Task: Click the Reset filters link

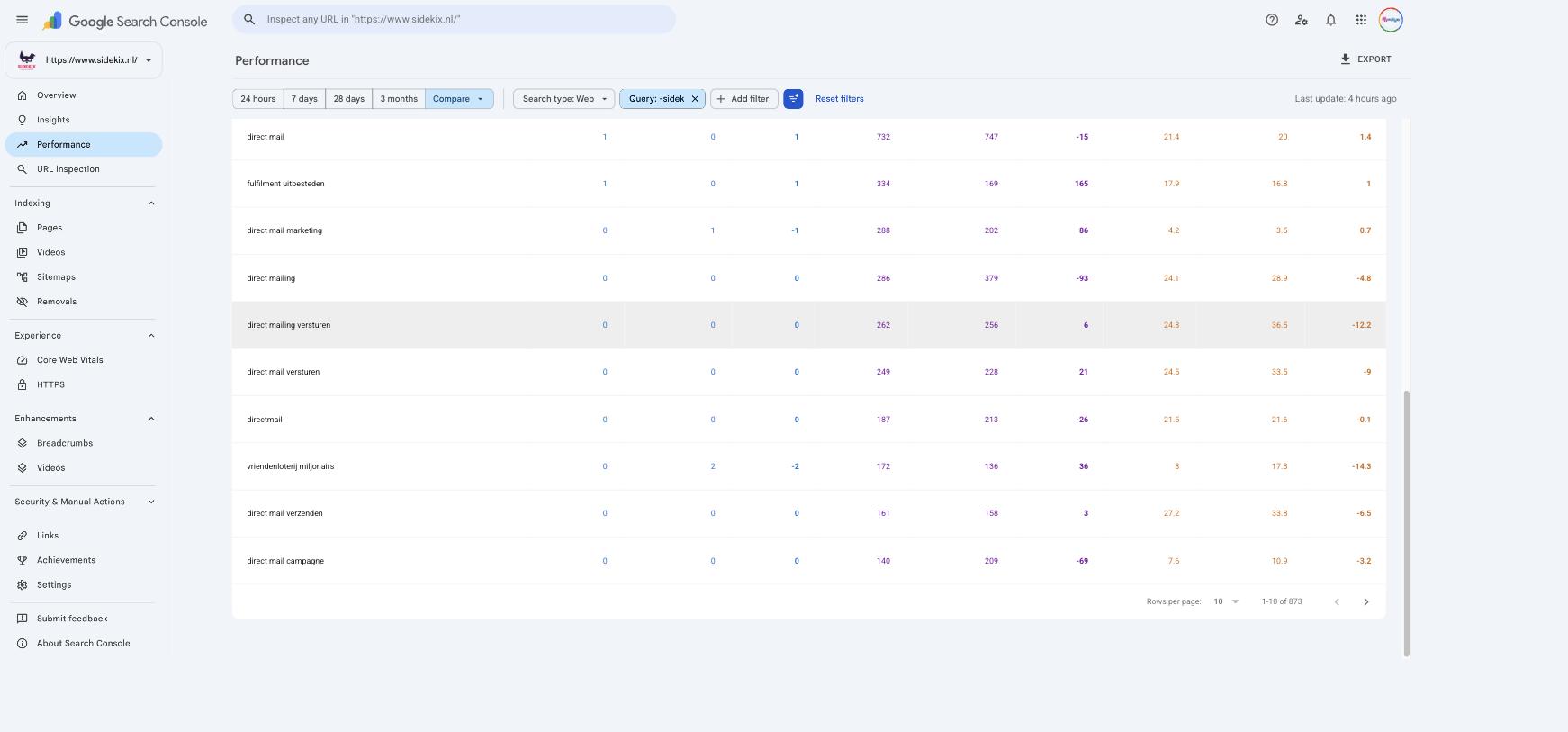Action: pyautogui.click(x=839, y=99)
